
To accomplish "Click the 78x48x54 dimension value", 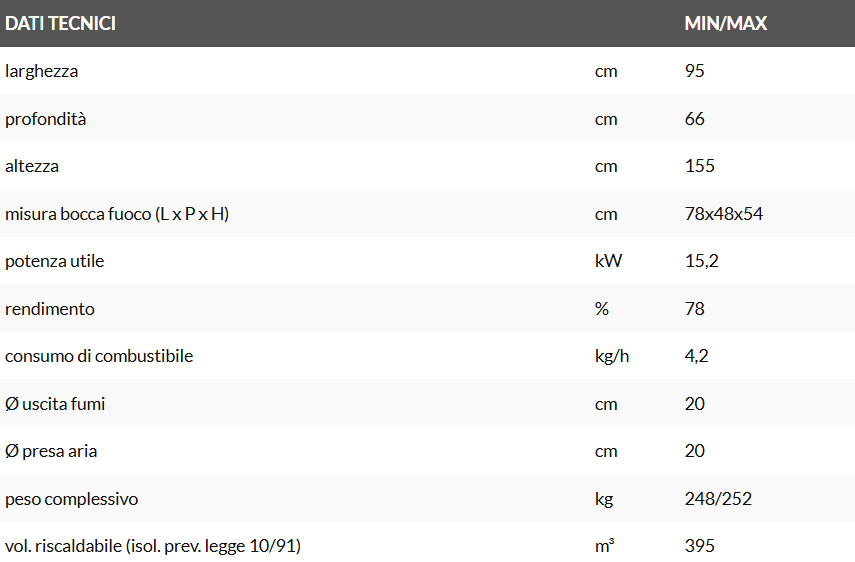I will [x=724, y=214].
